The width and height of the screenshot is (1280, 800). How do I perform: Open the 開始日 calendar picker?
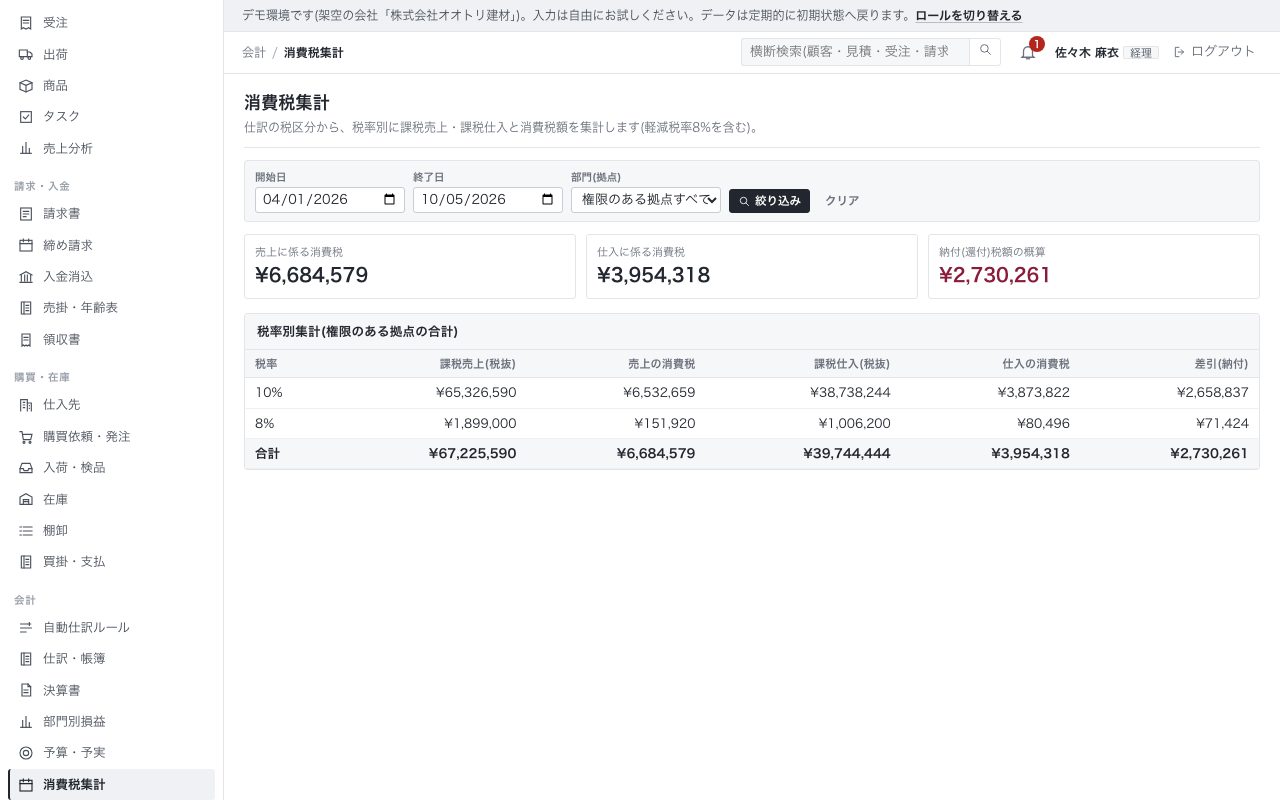(389, 199)
